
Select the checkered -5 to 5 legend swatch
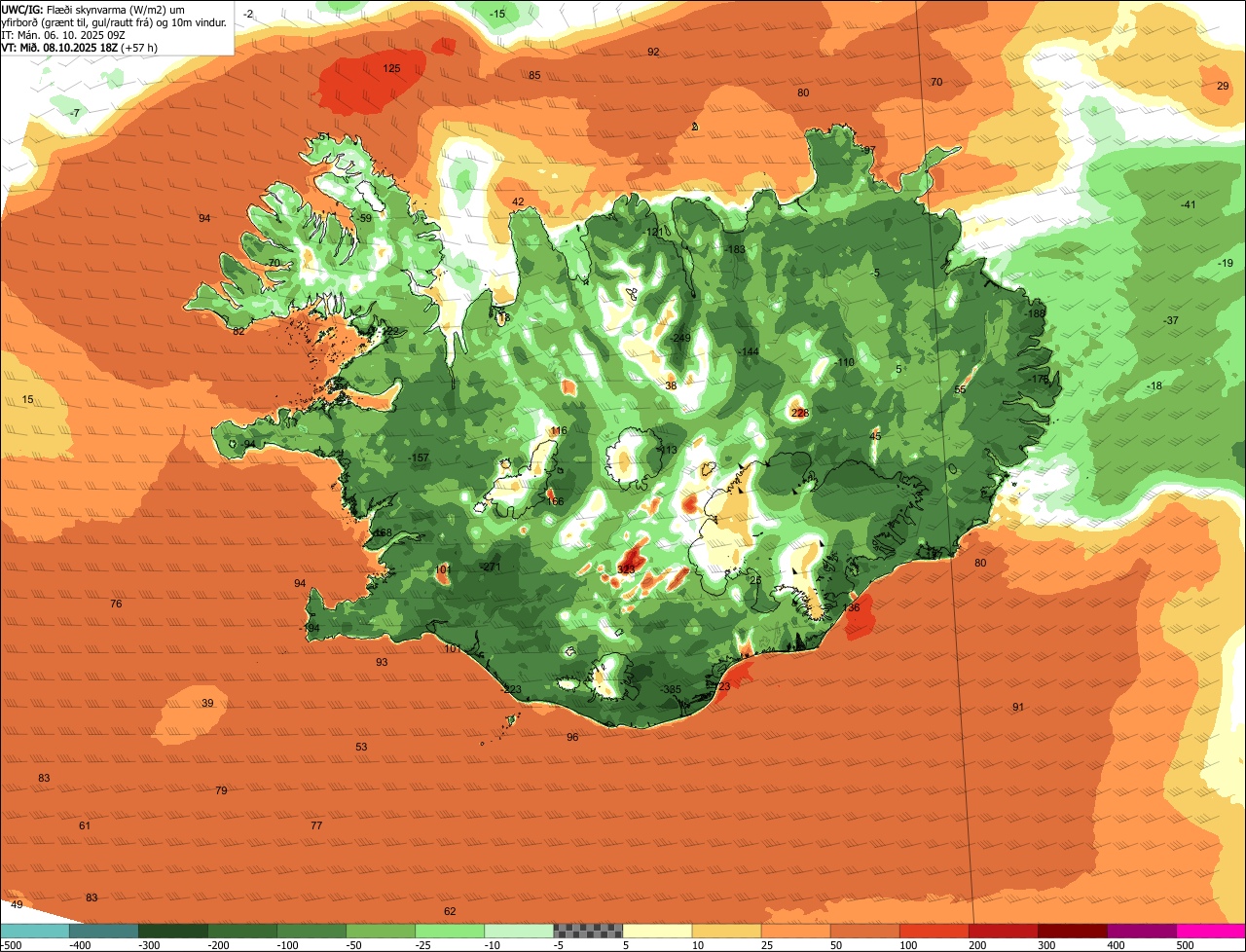pyautogui.click(x=588, y=931)
